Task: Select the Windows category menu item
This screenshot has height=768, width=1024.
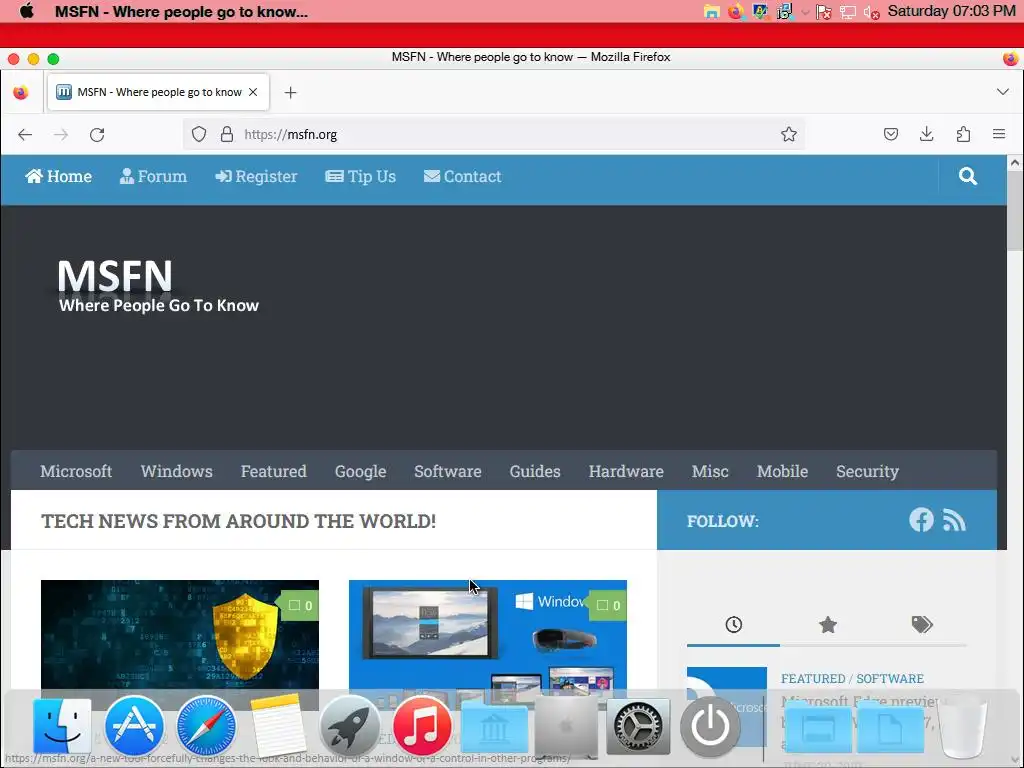Action: (x=176, y=472)
